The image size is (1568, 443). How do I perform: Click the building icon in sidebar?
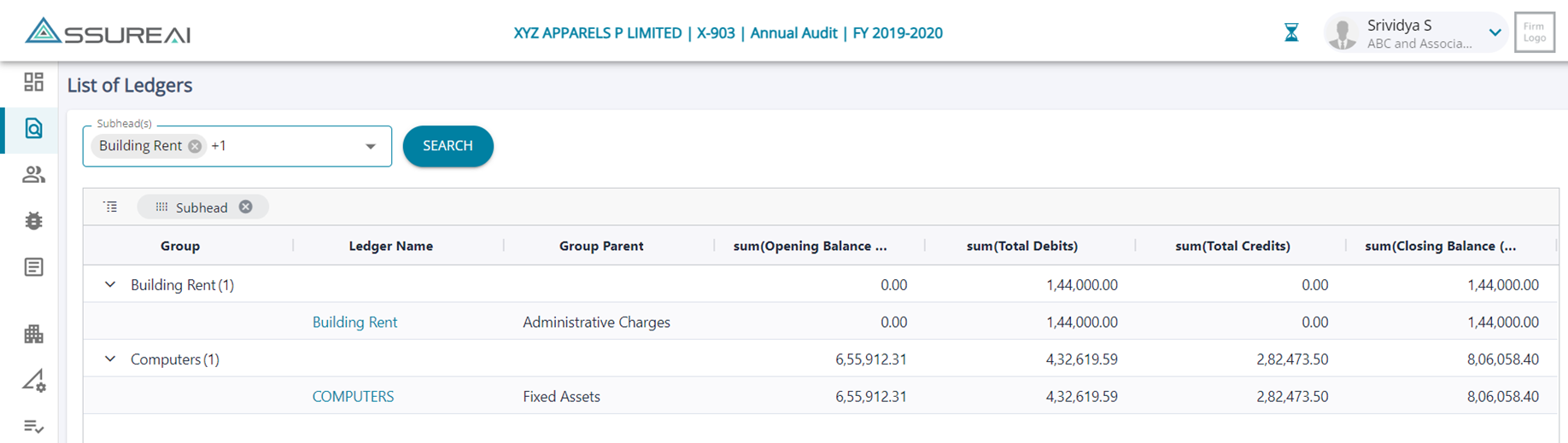[33, 334]
